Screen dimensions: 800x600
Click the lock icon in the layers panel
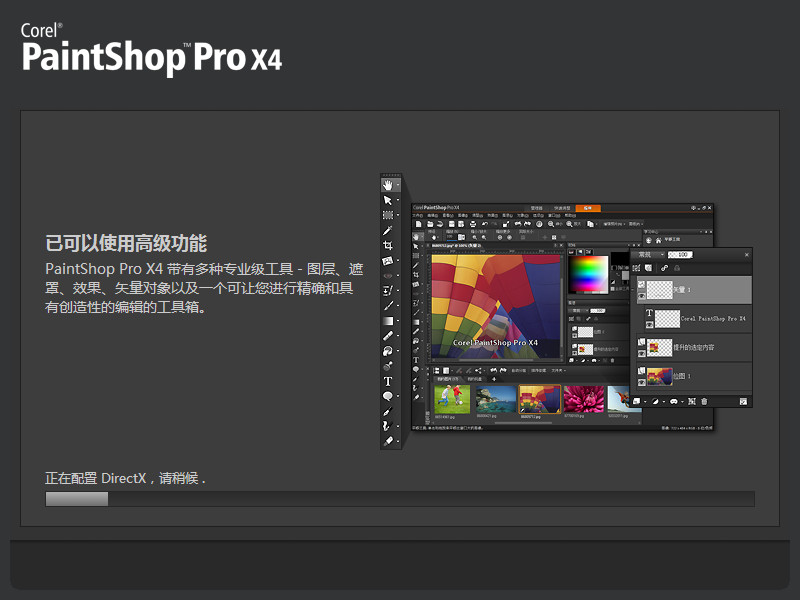pos(677,268)
